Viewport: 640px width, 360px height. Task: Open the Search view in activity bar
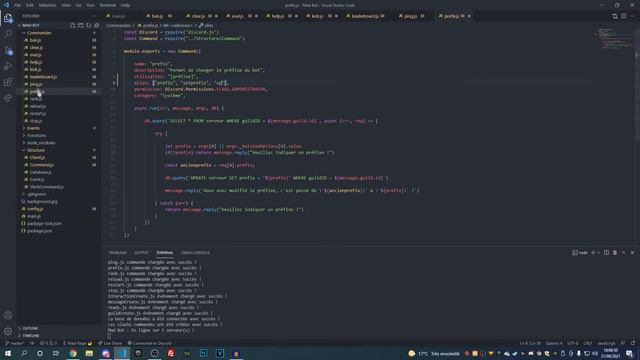point(8,34)
